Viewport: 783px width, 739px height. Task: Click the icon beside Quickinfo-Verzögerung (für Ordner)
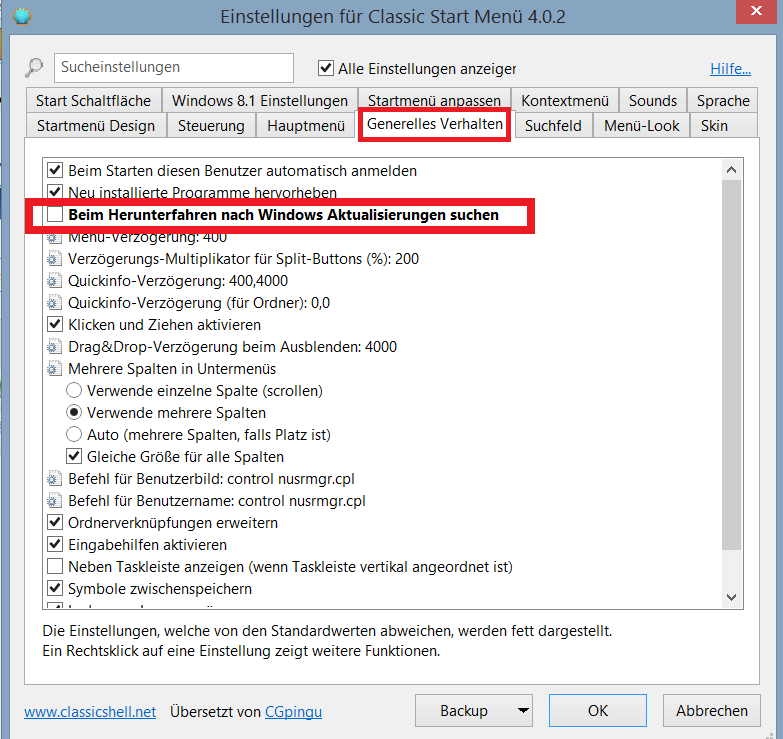pyautogui.click(x=54, y=303)
